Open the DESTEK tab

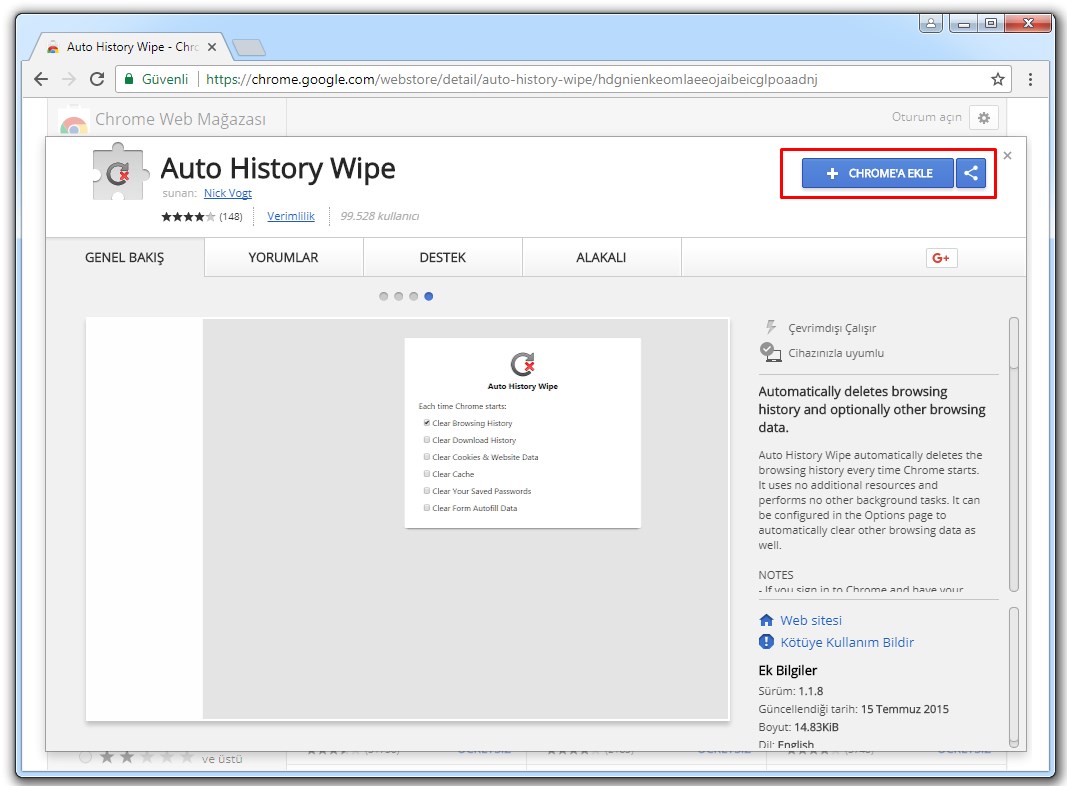tap(442, 258)
